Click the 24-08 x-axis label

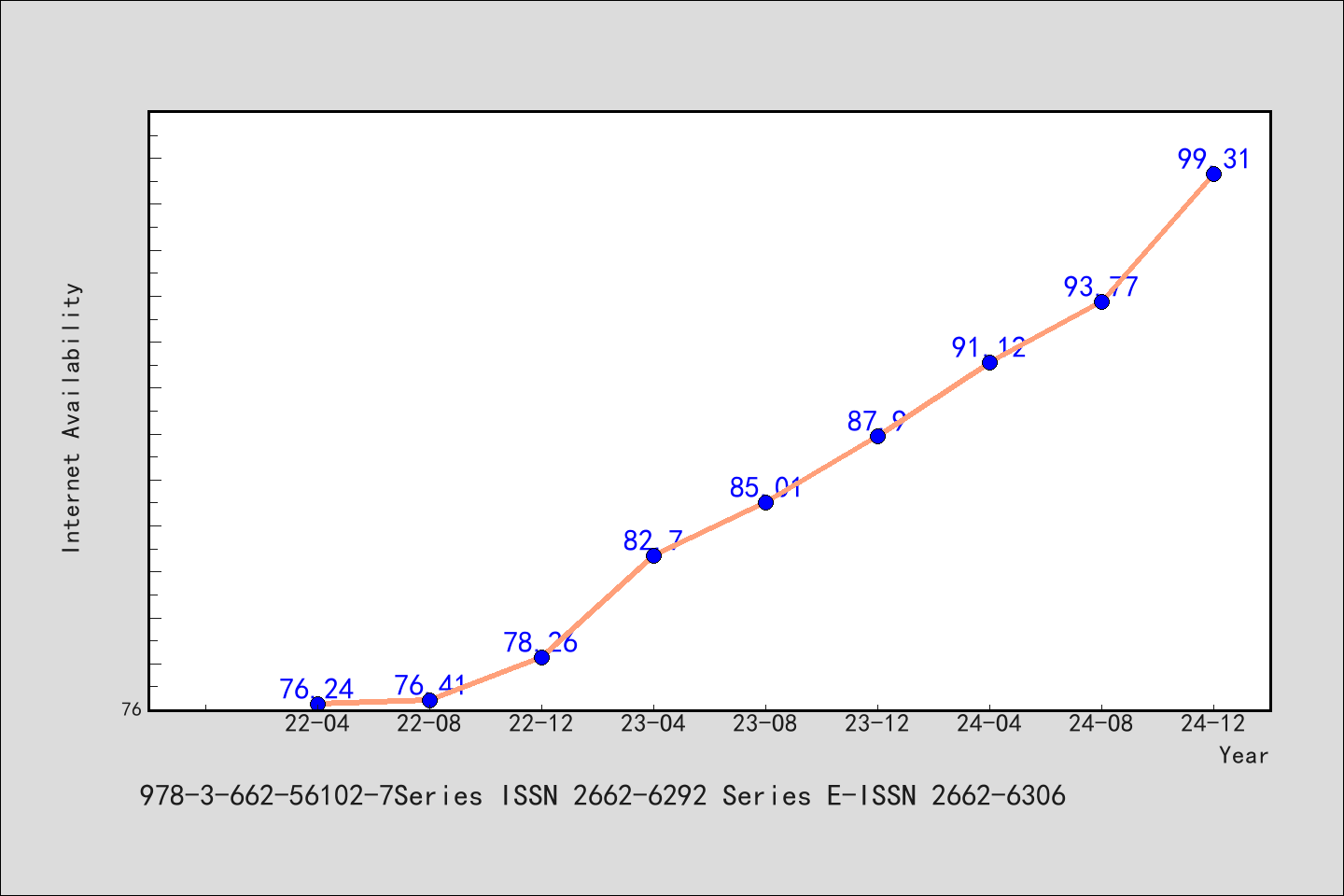tap(1101, 724)
